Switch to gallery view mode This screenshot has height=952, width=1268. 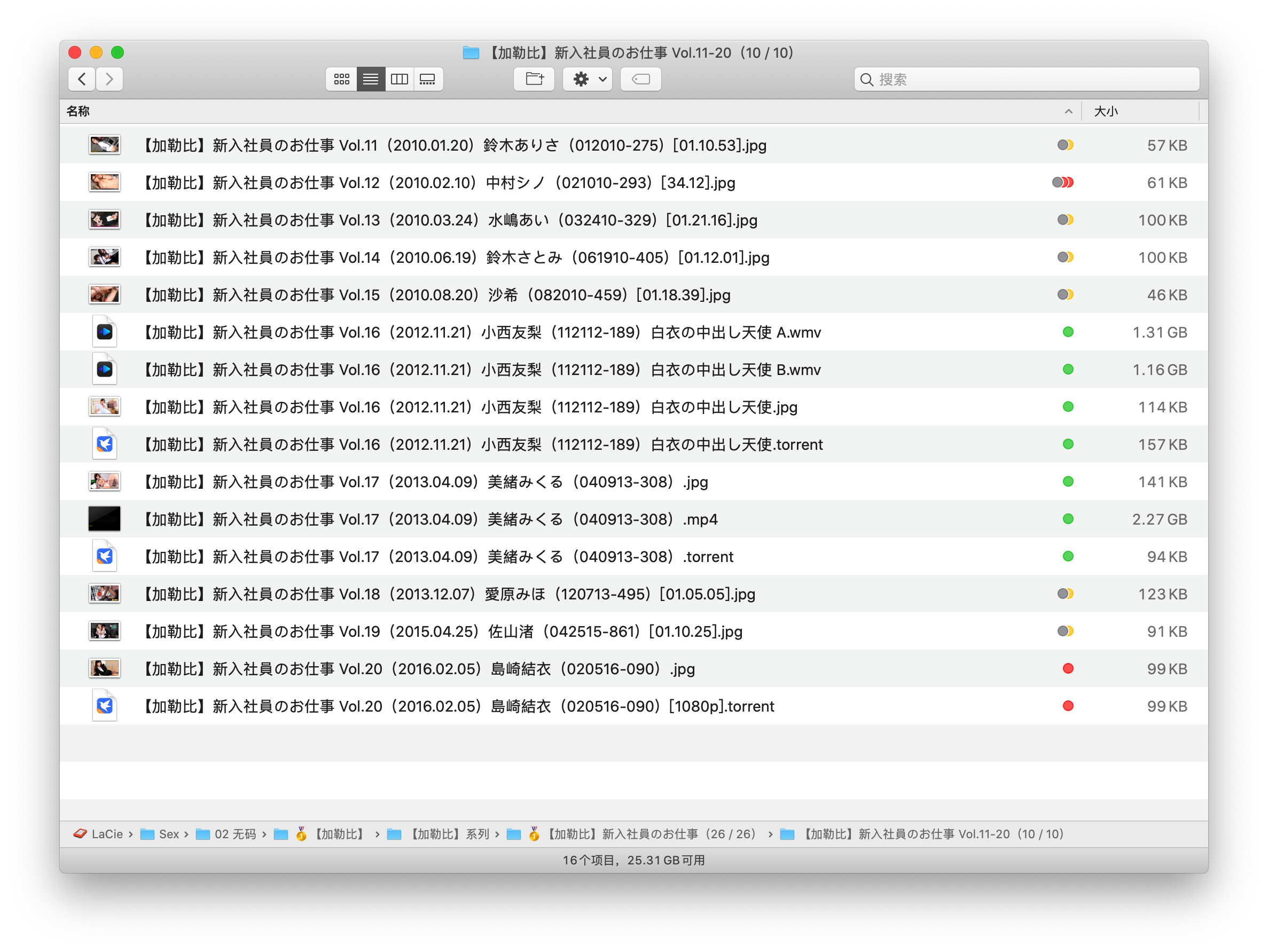coord(428,79)
